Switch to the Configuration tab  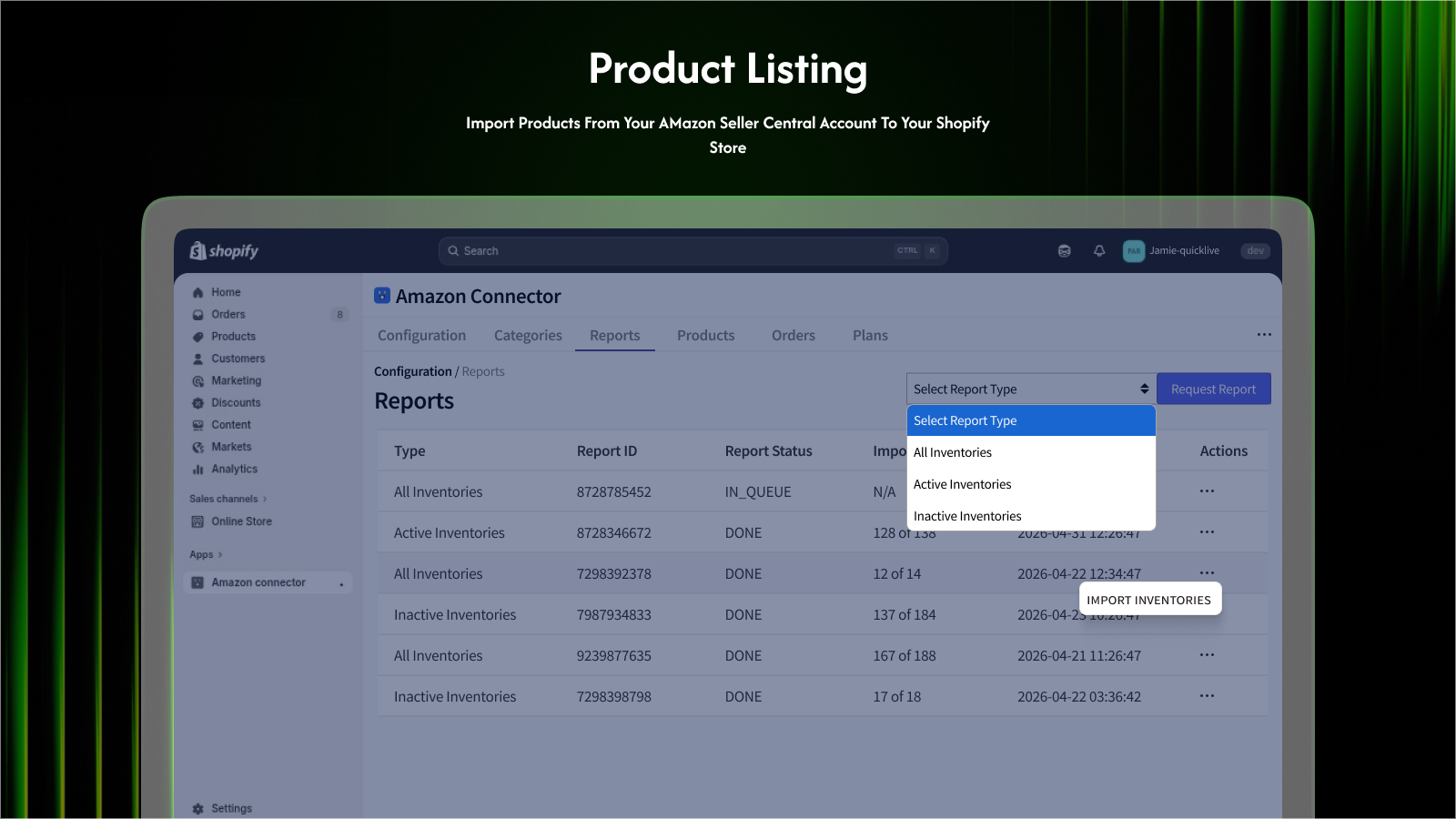click(421, 335)
